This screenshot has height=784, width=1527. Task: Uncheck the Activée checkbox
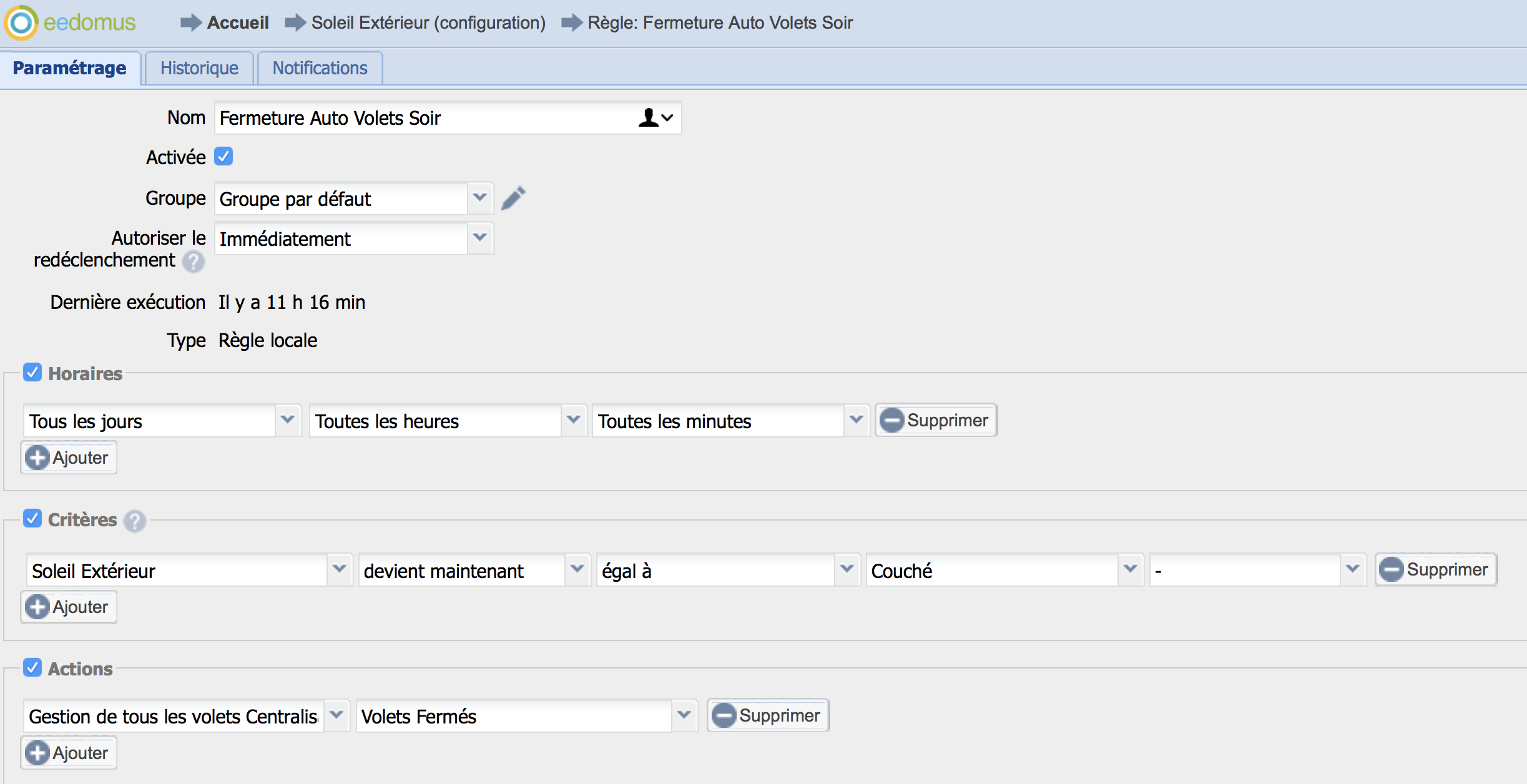click(x=223, y=156)
